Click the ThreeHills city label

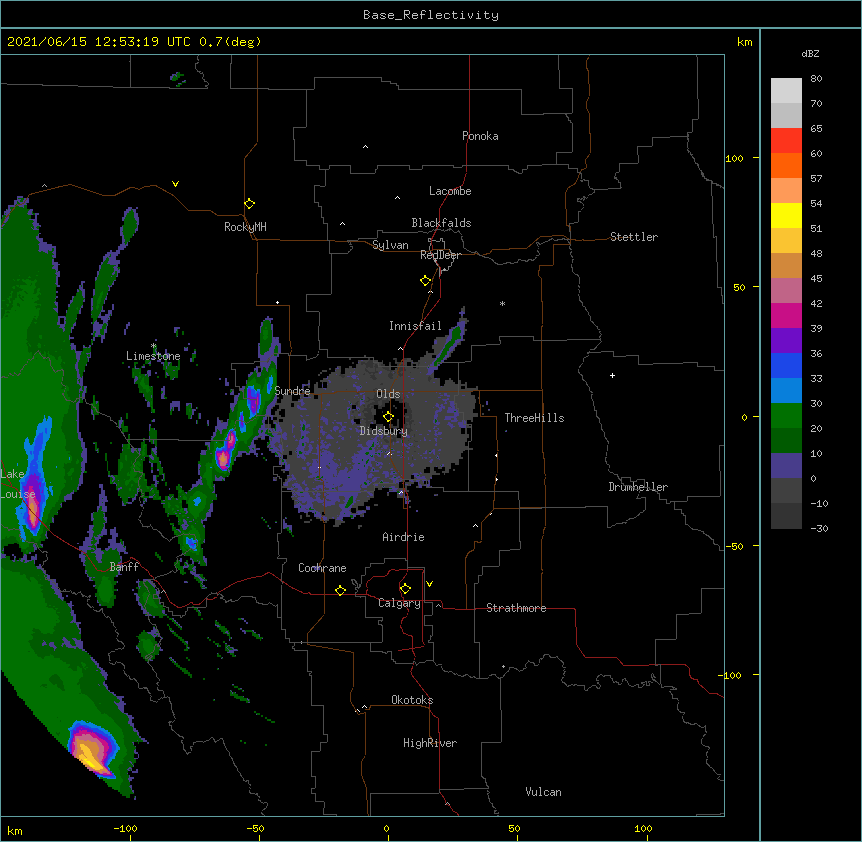tap(534, 418)
